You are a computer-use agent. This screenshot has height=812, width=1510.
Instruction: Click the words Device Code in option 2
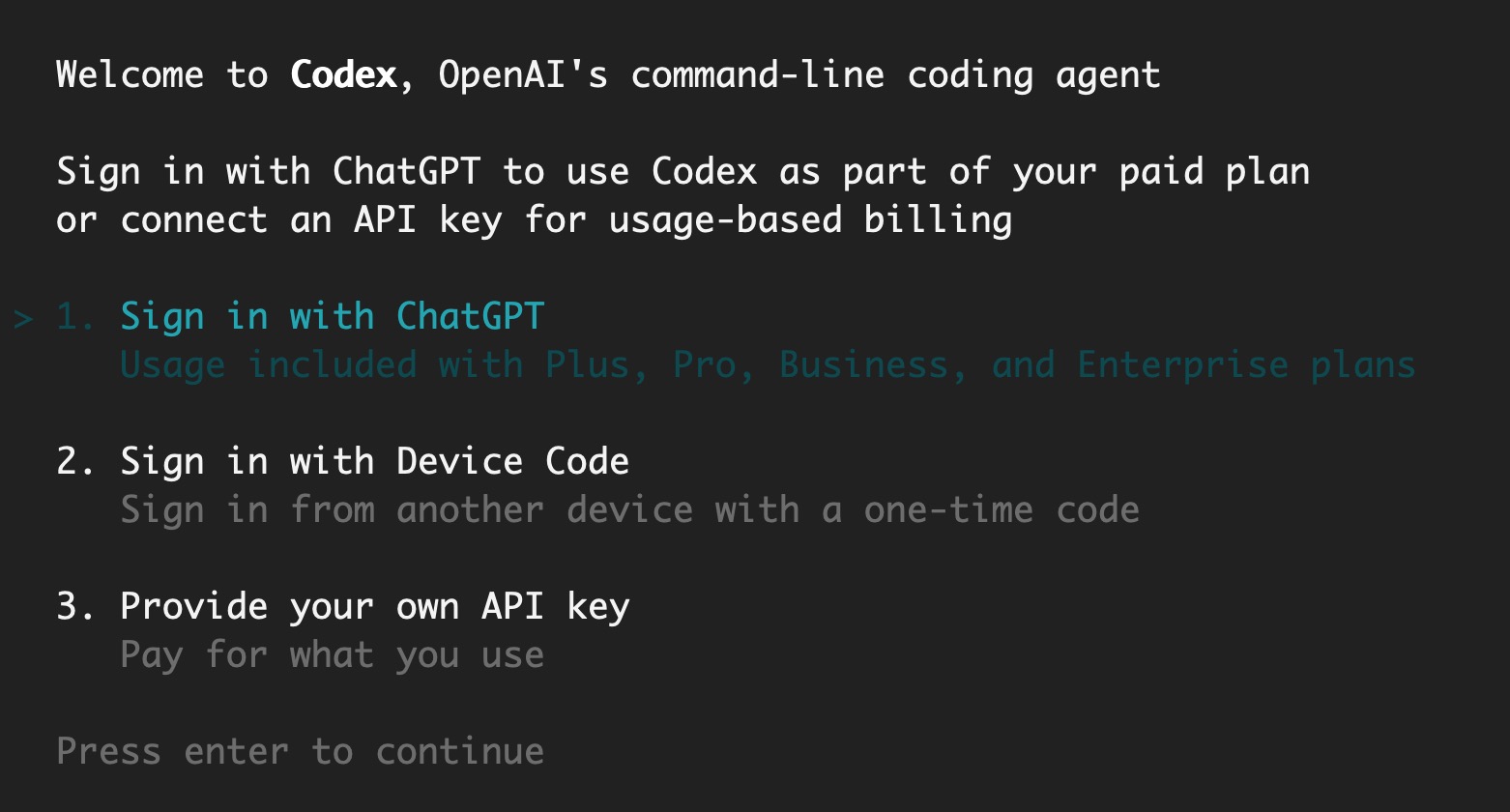[513, 461]
